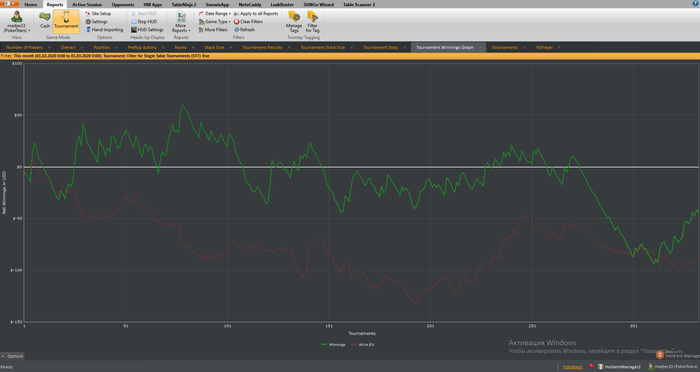Click the red flag status bar icon
The image size is (700, 372).
point(592,367)
